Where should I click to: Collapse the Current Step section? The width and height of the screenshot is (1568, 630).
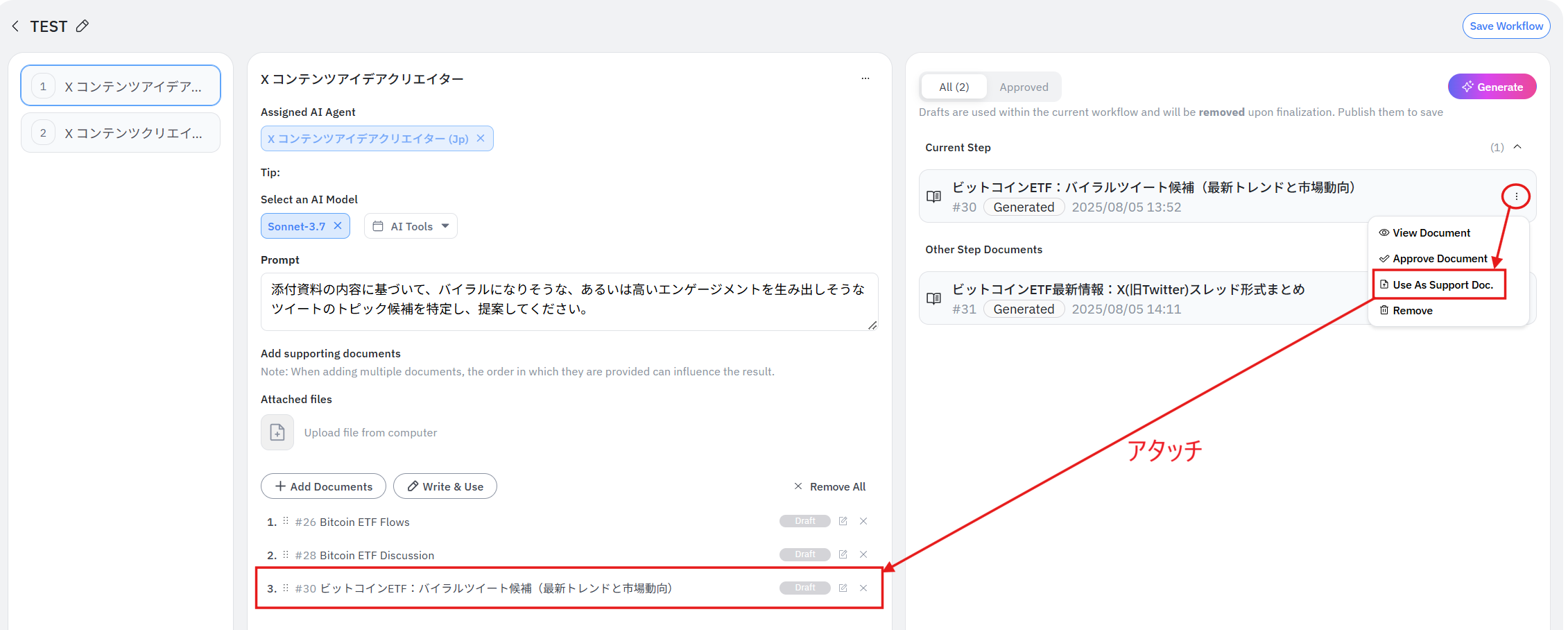pyautogui.click(x=1517, y=147)
